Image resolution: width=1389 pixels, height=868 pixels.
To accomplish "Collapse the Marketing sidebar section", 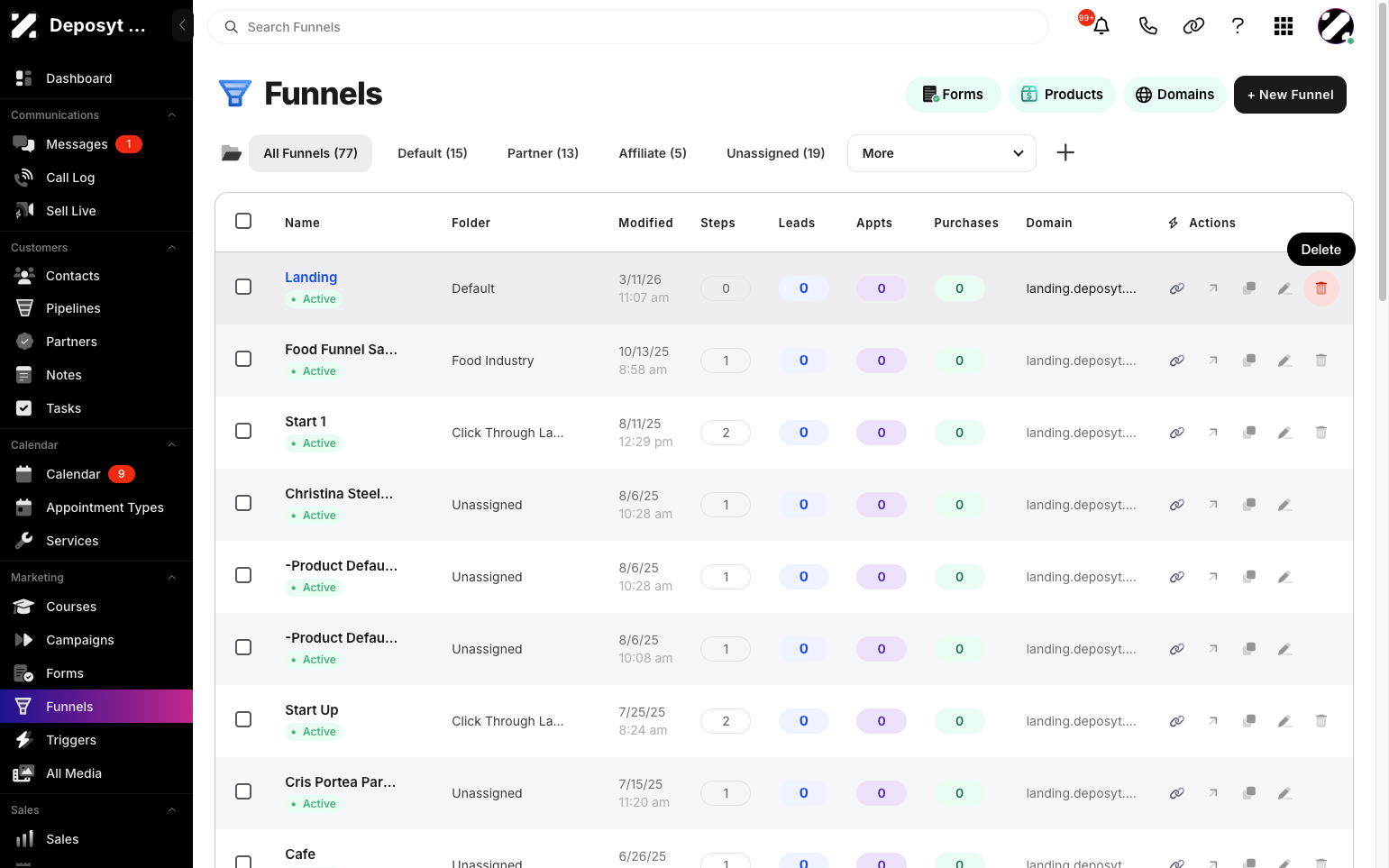I will point(171,578).
